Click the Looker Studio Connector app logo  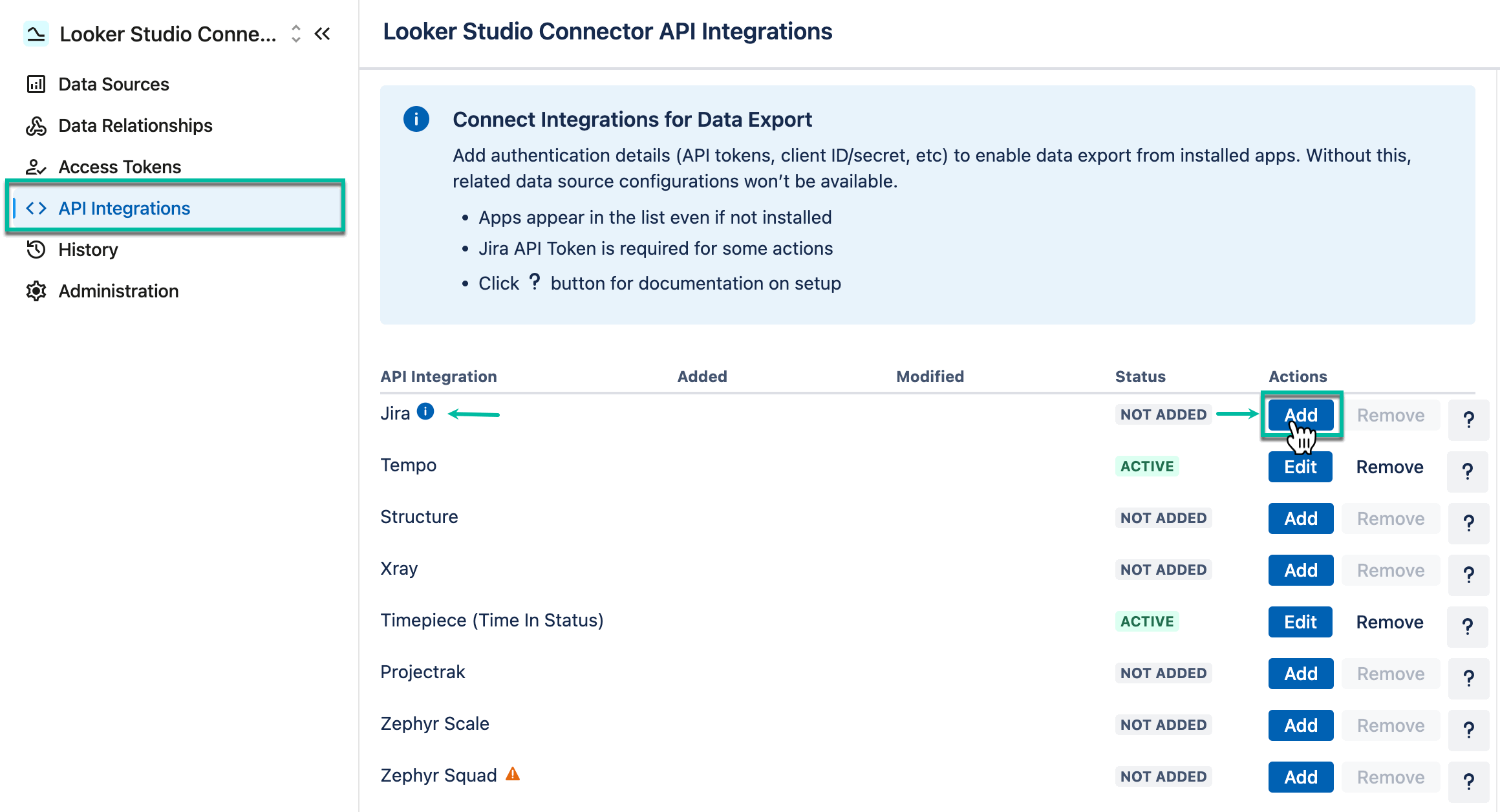(36, 33)
